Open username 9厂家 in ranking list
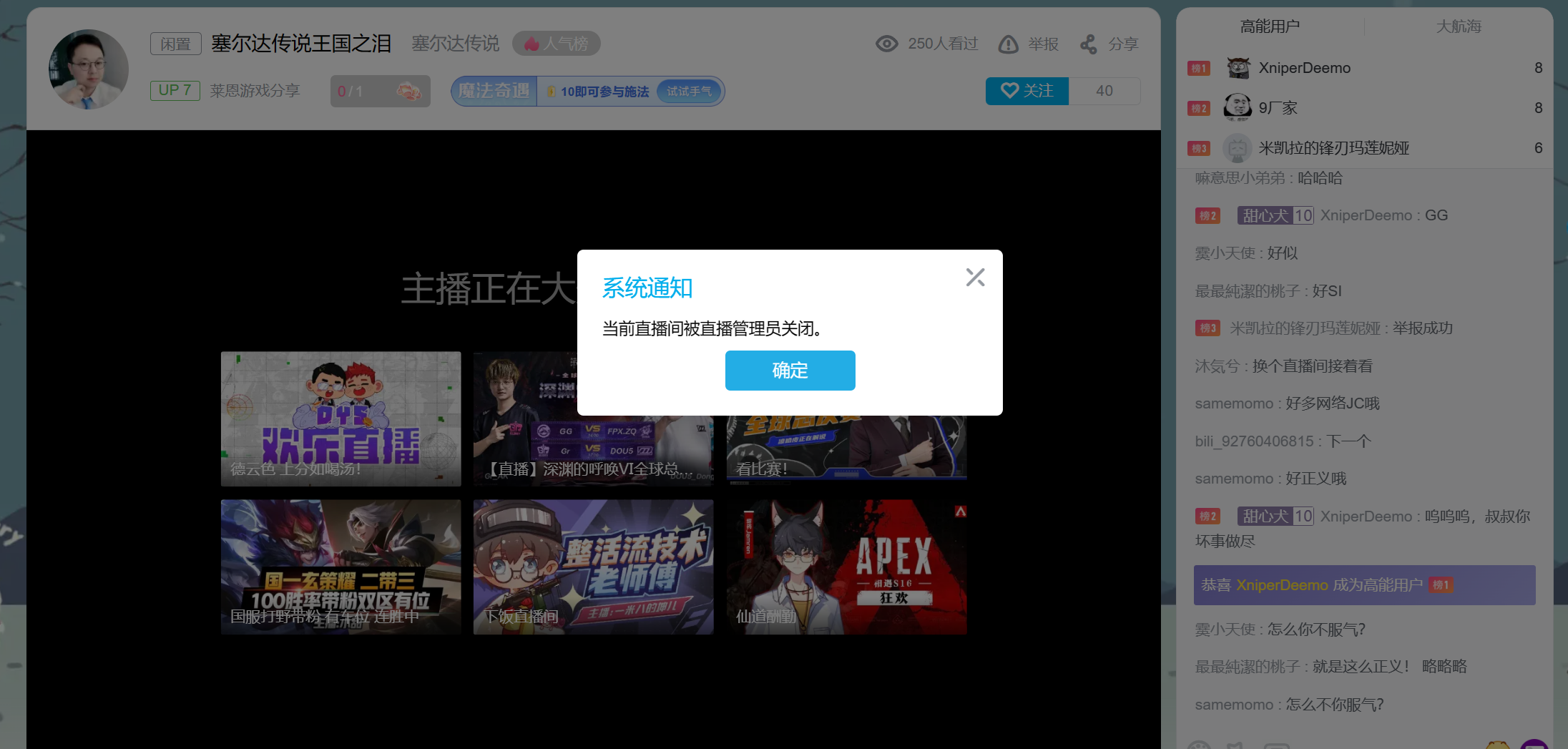 pyautogui.click(x=1278, y=108)
